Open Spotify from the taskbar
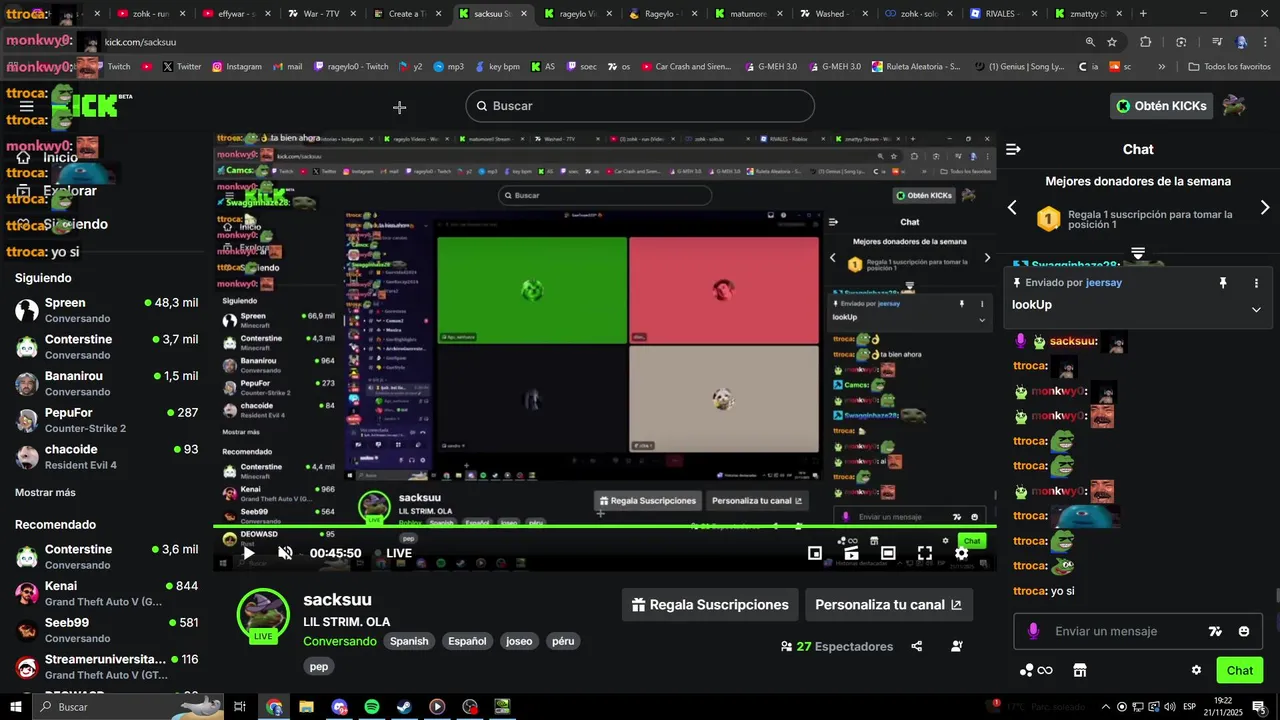 click(x=372, y=707)
